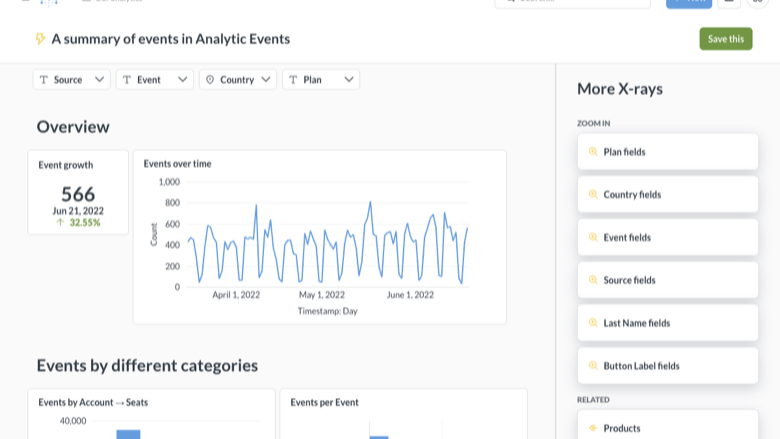Viewport: 780px width, 439px height.
Task: Click the 32.55% growth percentage
Action: point(85,222)
